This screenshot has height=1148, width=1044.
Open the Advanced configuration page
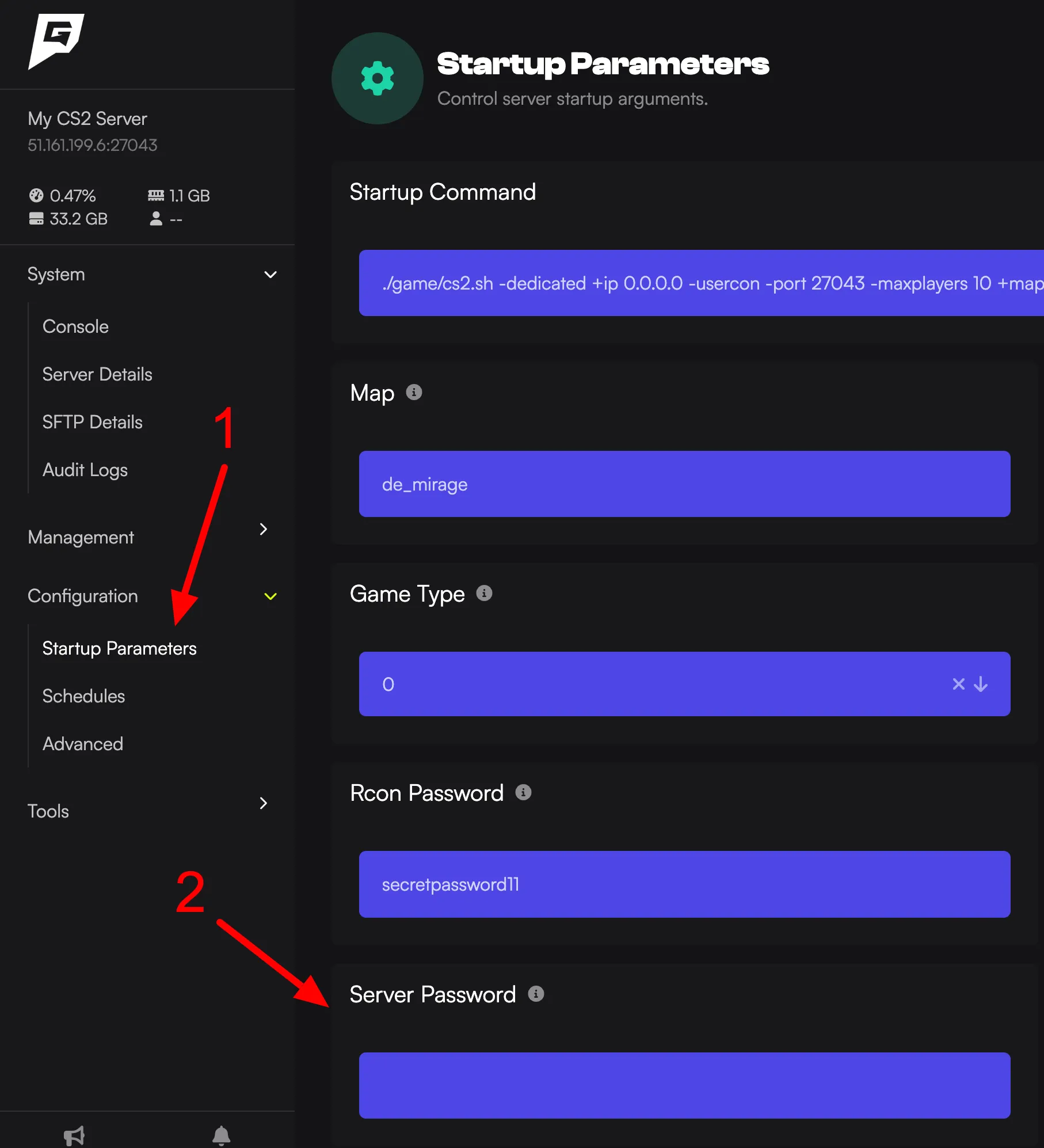(82, 744)
